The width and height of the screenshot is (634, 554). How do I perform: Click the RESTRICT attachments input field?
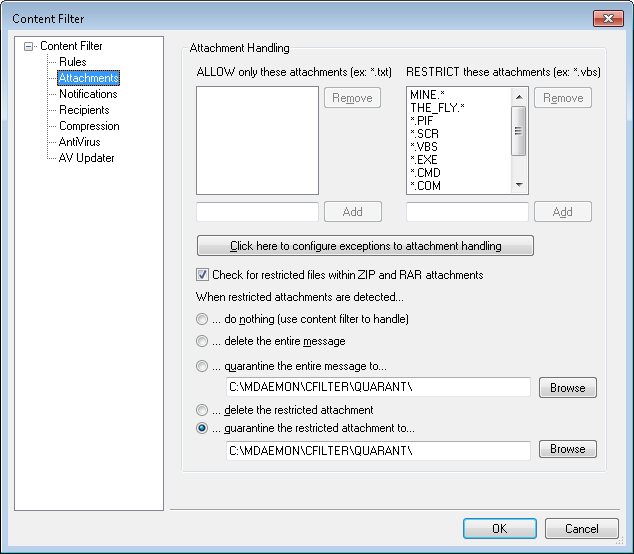pyautogui.click(x=467, y=212)
